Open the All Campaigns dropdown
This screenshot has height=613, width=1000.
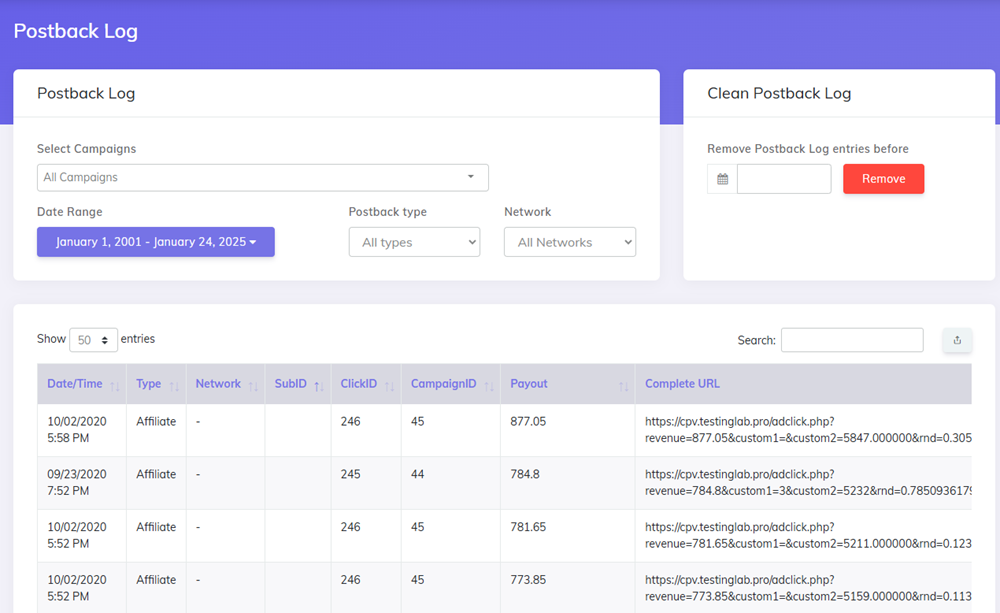point(262,177)
